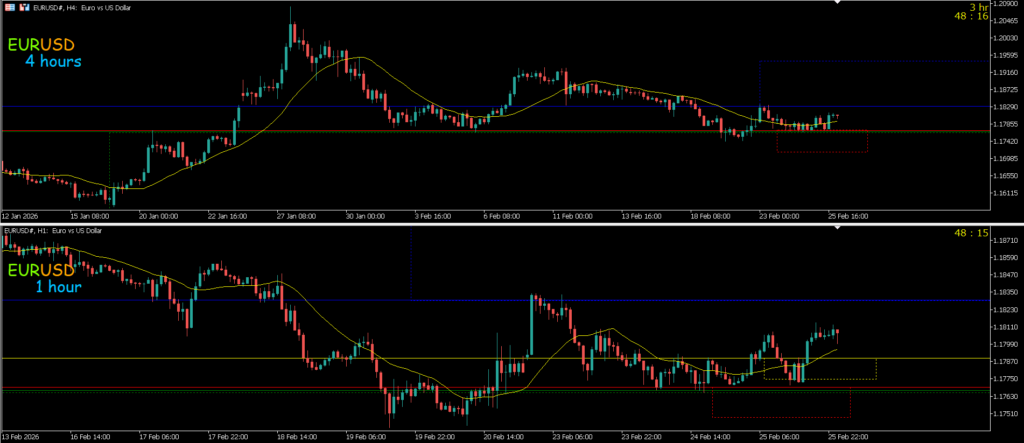1024x443 pixels.
Task: Click the EURUSD label on the H1 chart
Action: [x=41, y=270]
